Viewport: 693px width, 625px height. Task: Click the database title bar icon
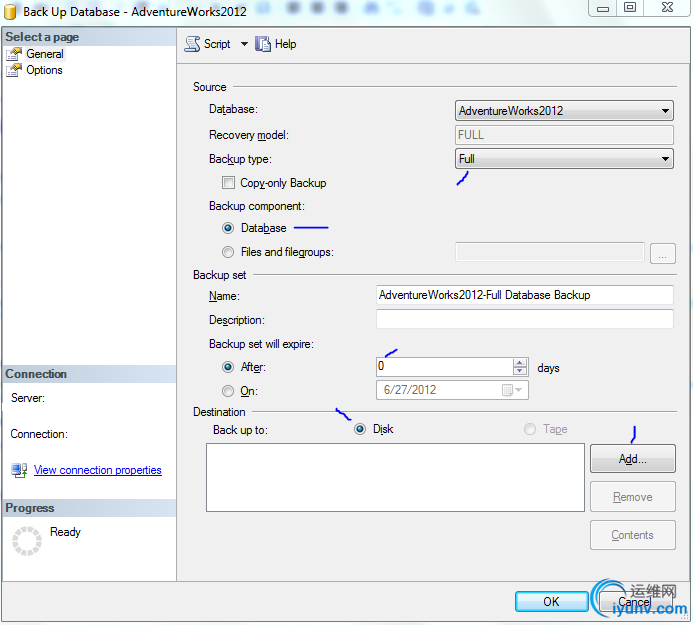click(10, 11)
